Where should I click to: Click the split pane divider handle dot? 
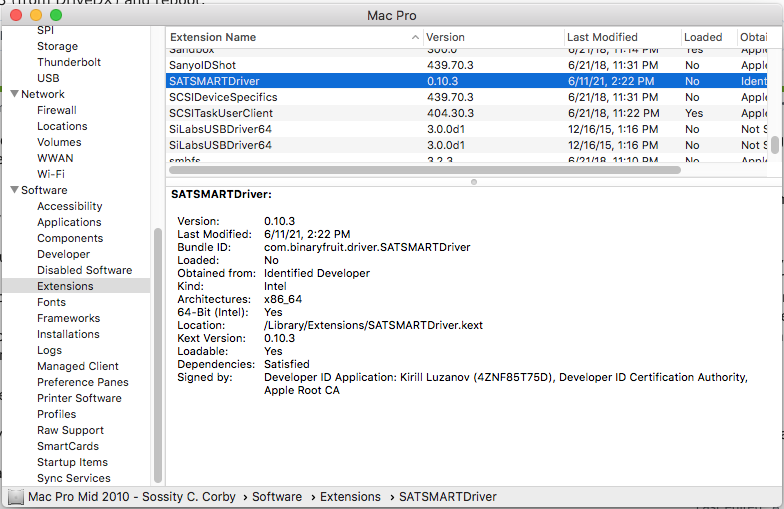click(x=474, y=182)
